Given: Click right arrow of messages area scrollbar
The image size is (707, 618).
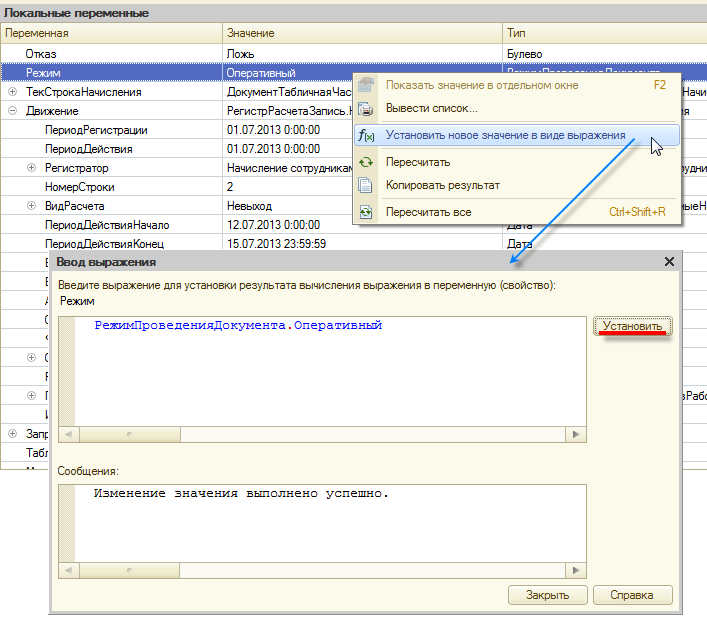Looking at the screenshot, I should pos(576,570).
